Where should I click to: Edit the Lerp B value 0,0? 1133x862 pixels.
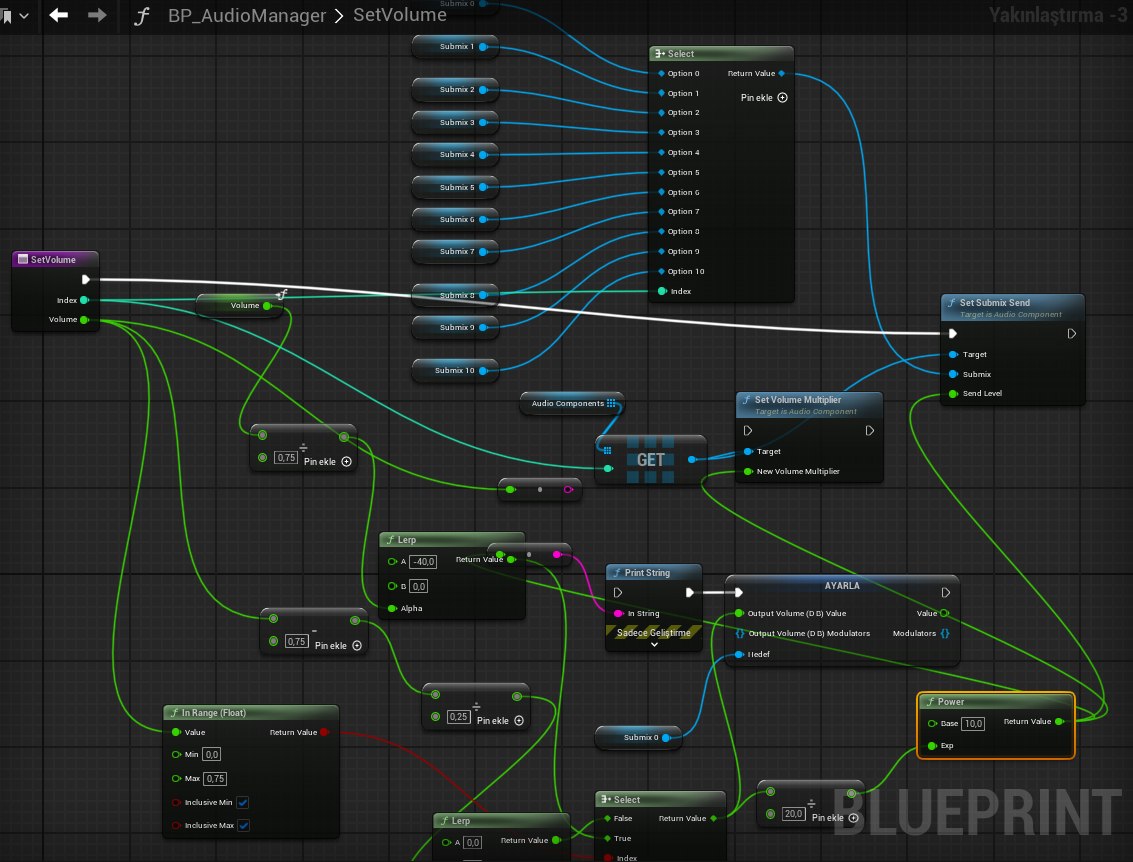(419, 587)
